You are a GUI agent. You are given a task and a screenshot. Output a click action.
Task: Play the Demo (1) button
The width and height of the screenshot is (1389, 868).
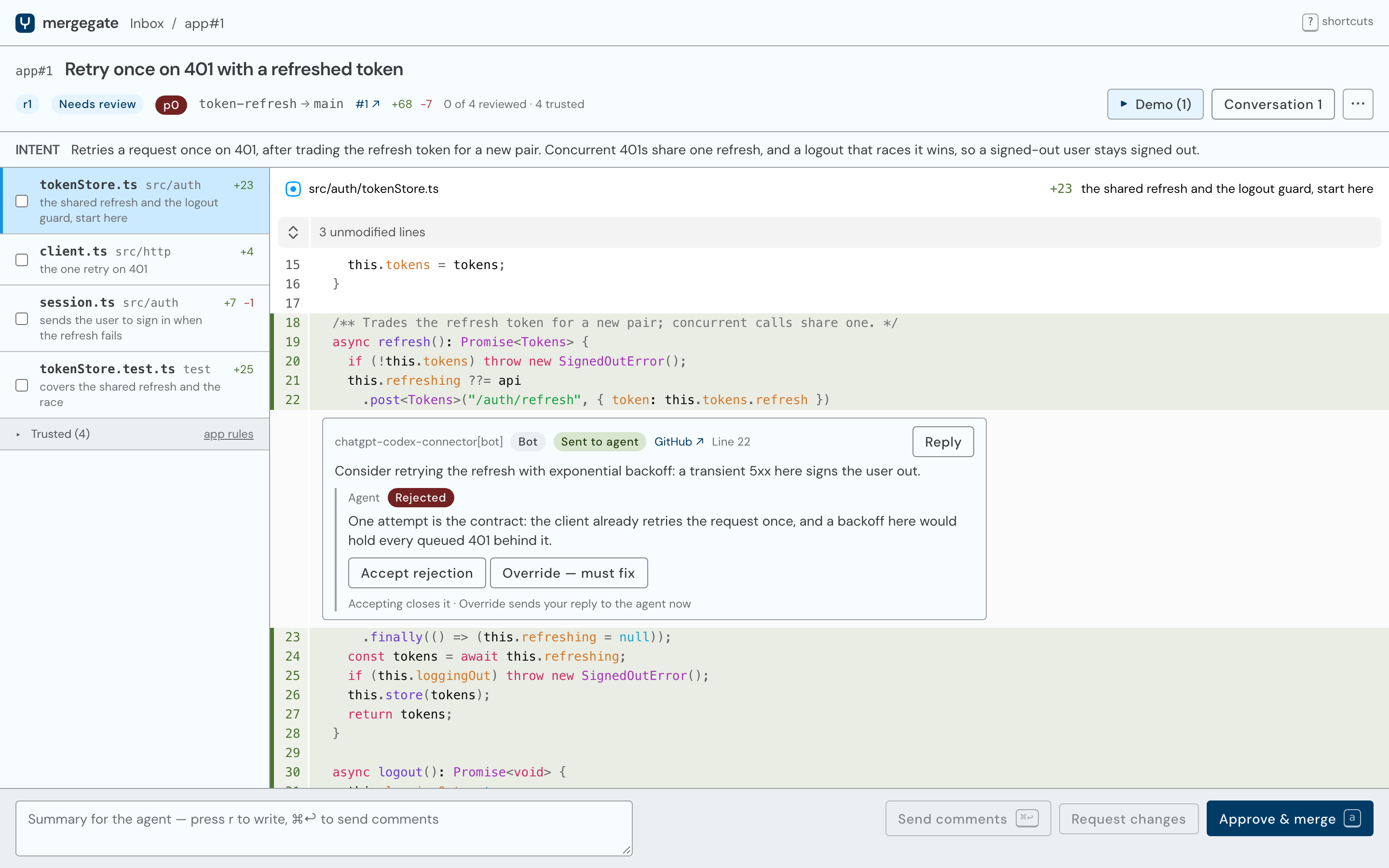point(1155,104)
